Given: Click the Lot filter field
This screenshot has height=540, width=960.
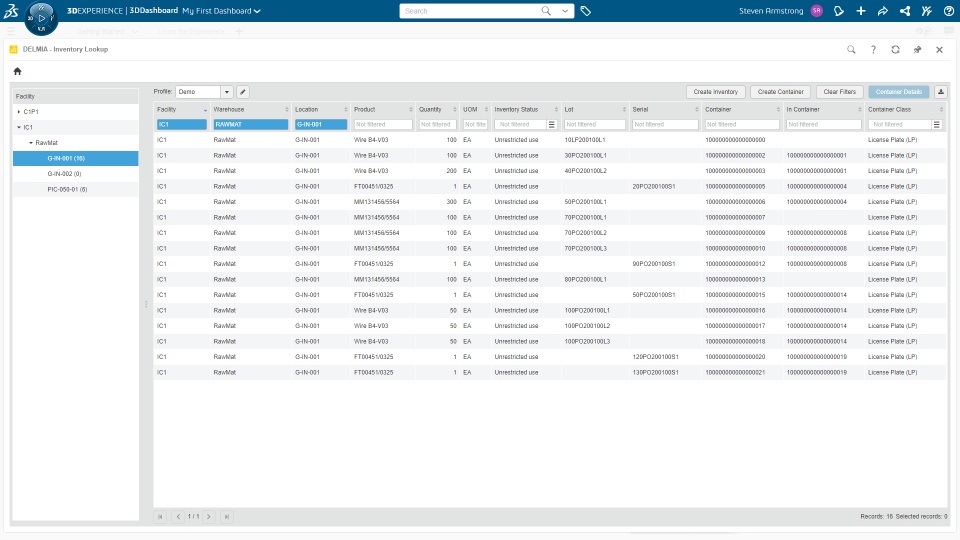Looking at the screenshot, I should (x=595, y=124).
